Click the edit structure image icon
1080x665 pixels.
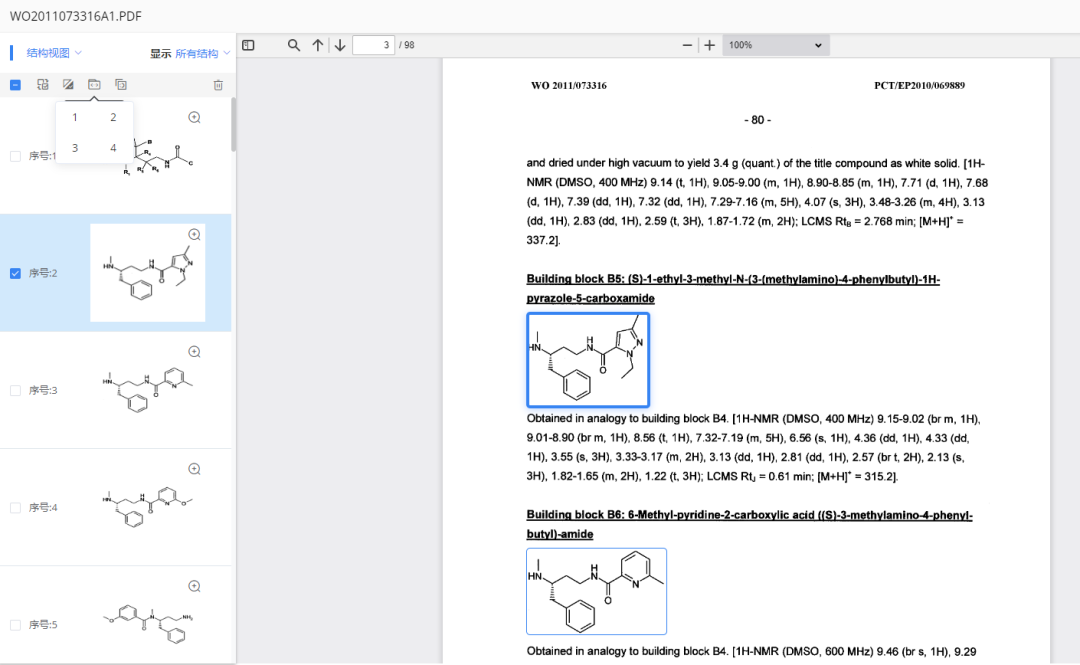coord(68,85)
